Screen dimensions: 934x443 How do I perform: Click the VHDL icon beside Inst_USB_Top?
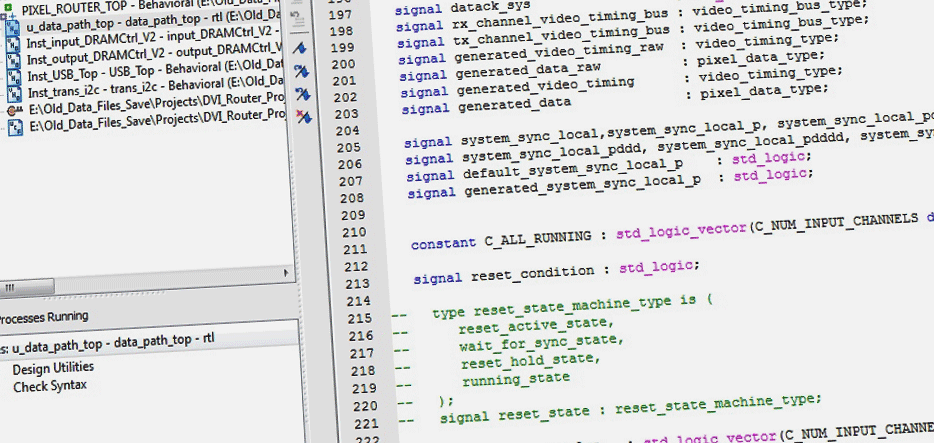pyautogui.click(x=16, y=76)
